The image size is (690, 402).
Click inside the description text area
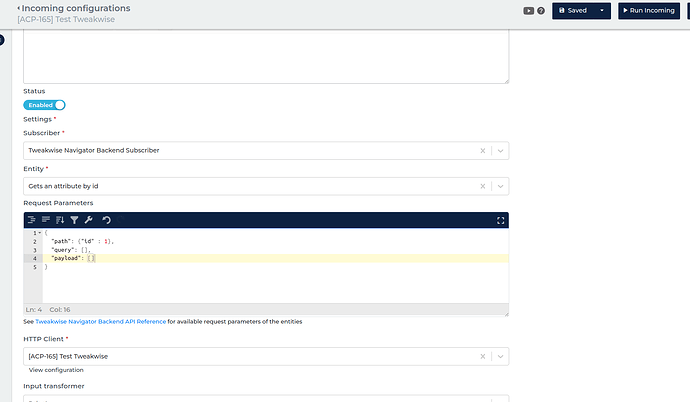coord(266,56)
